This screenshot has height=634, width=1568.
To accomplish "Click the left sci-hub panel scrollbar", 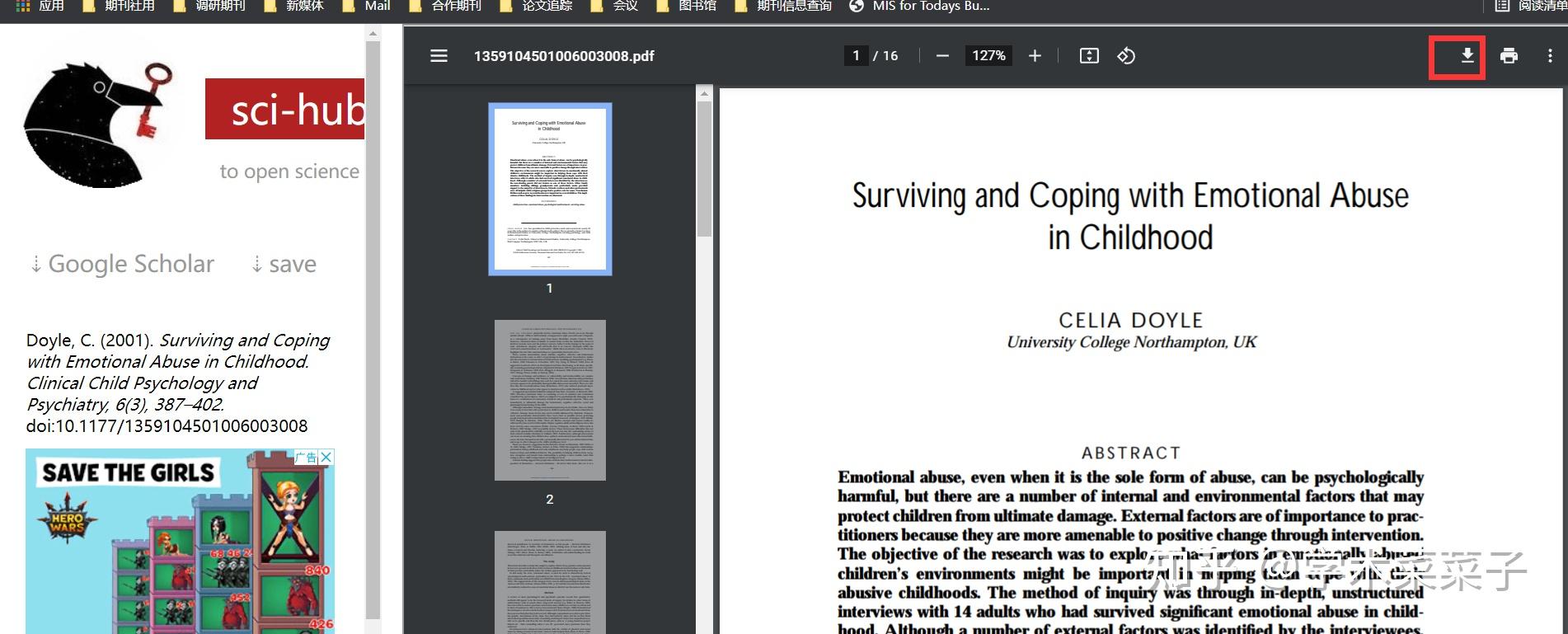I will [x=373, y=330].
